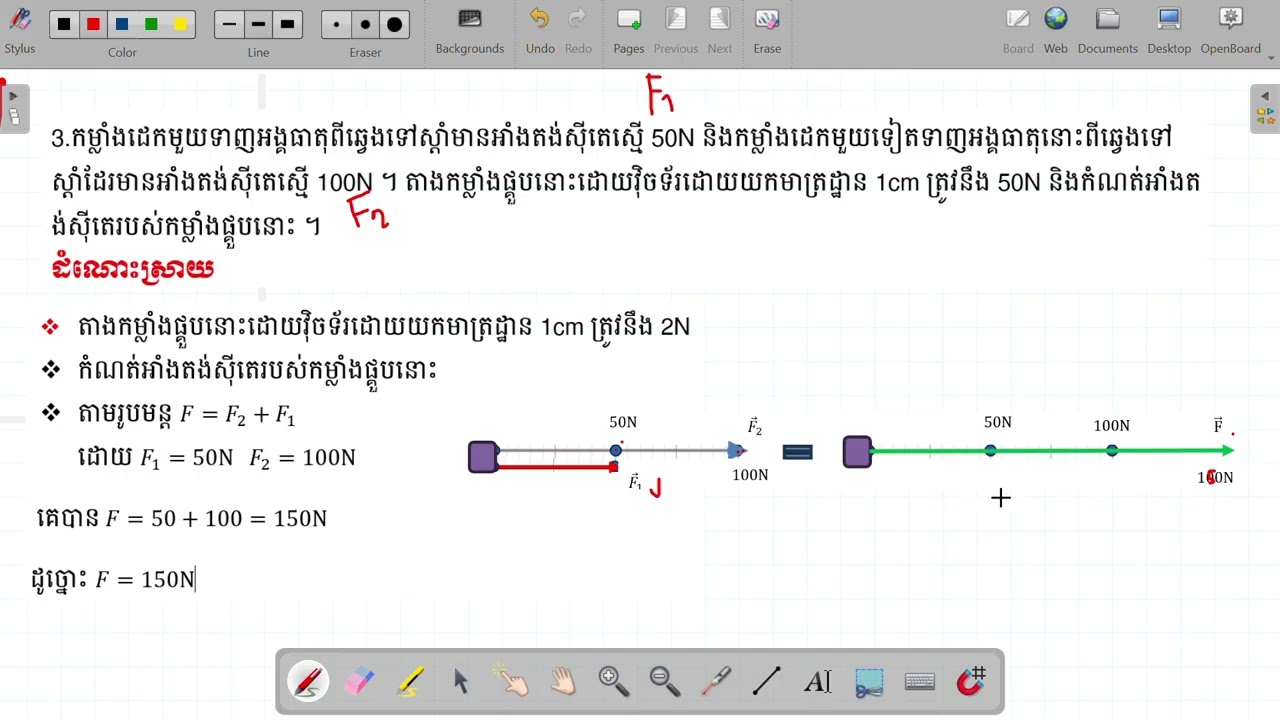Click the purple block in the left diagram
The height and width of the screenshot is (720, 1280).
point(483,457)
